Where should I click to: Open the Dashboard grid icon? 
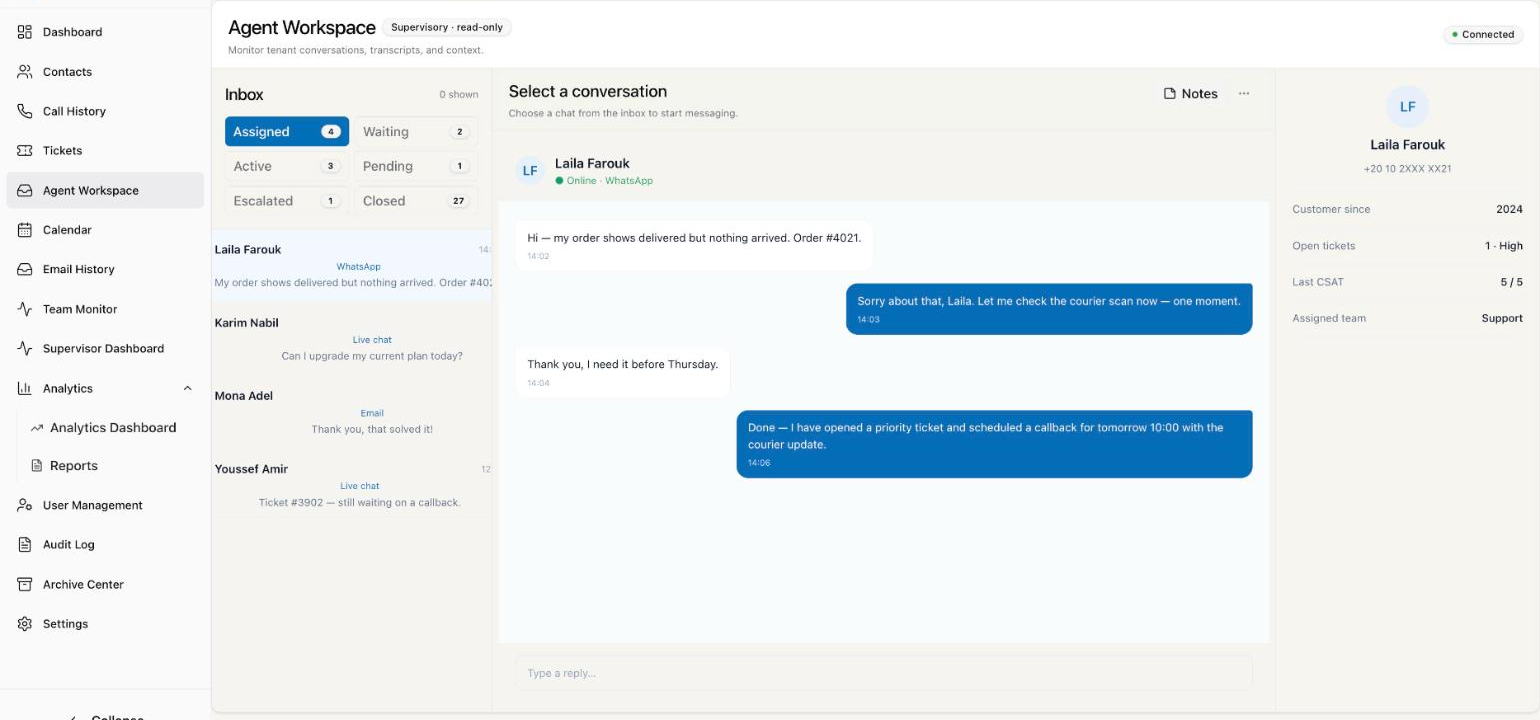[x=25, y=32]
